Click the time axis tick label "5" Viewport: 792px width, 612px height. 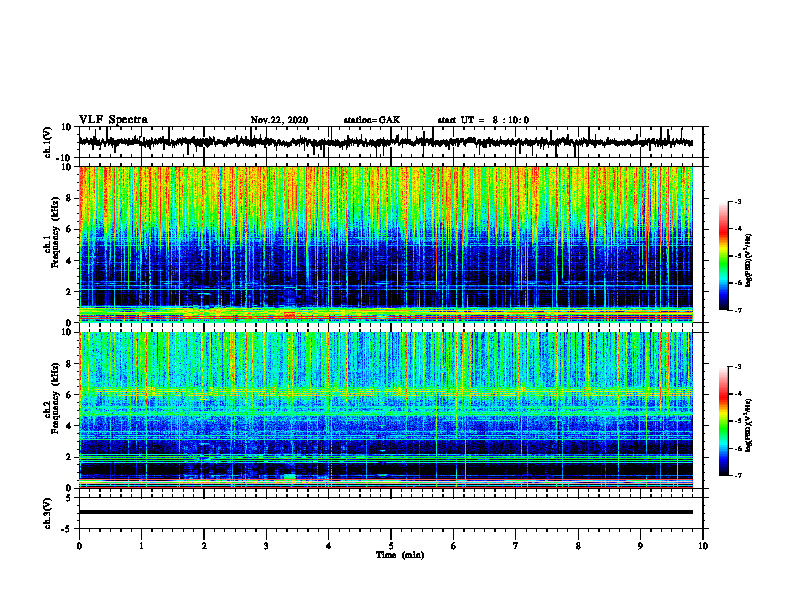(391, 546)
